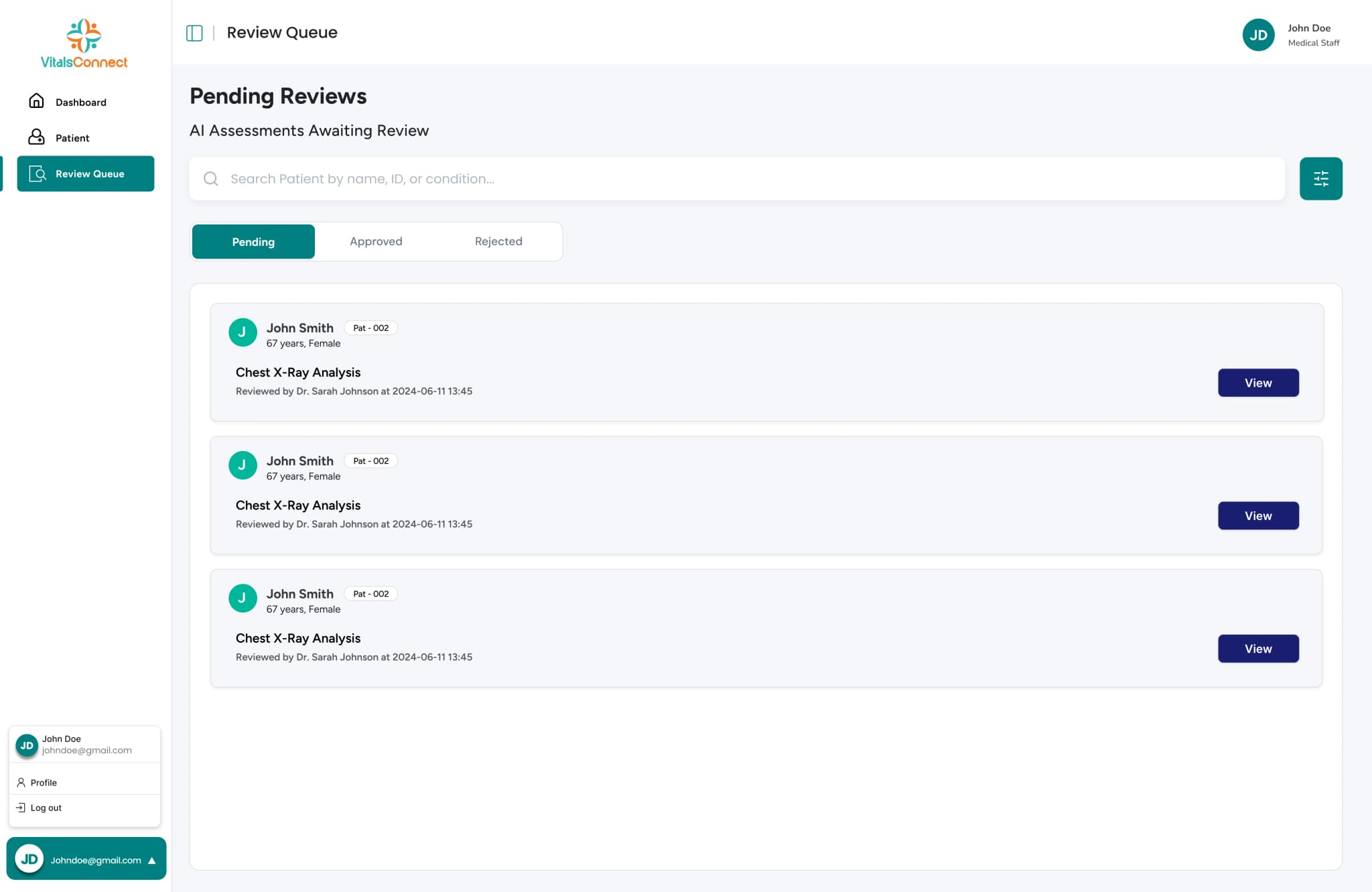Screen dimensions: 1372x892
Task: Click Johndoe@gmail.com account button
Action: point(86,858)
